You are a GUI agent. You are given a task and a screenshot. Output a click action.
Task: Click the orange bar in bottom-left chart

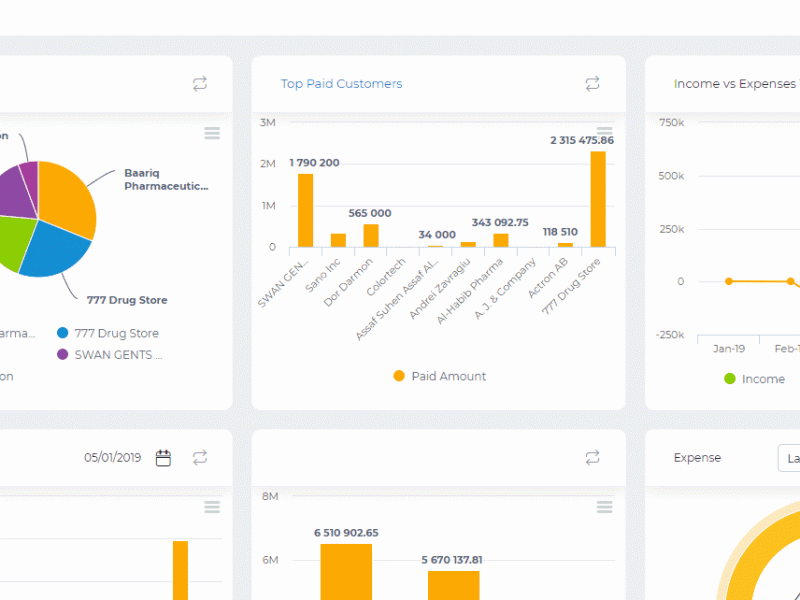[181, 570]
